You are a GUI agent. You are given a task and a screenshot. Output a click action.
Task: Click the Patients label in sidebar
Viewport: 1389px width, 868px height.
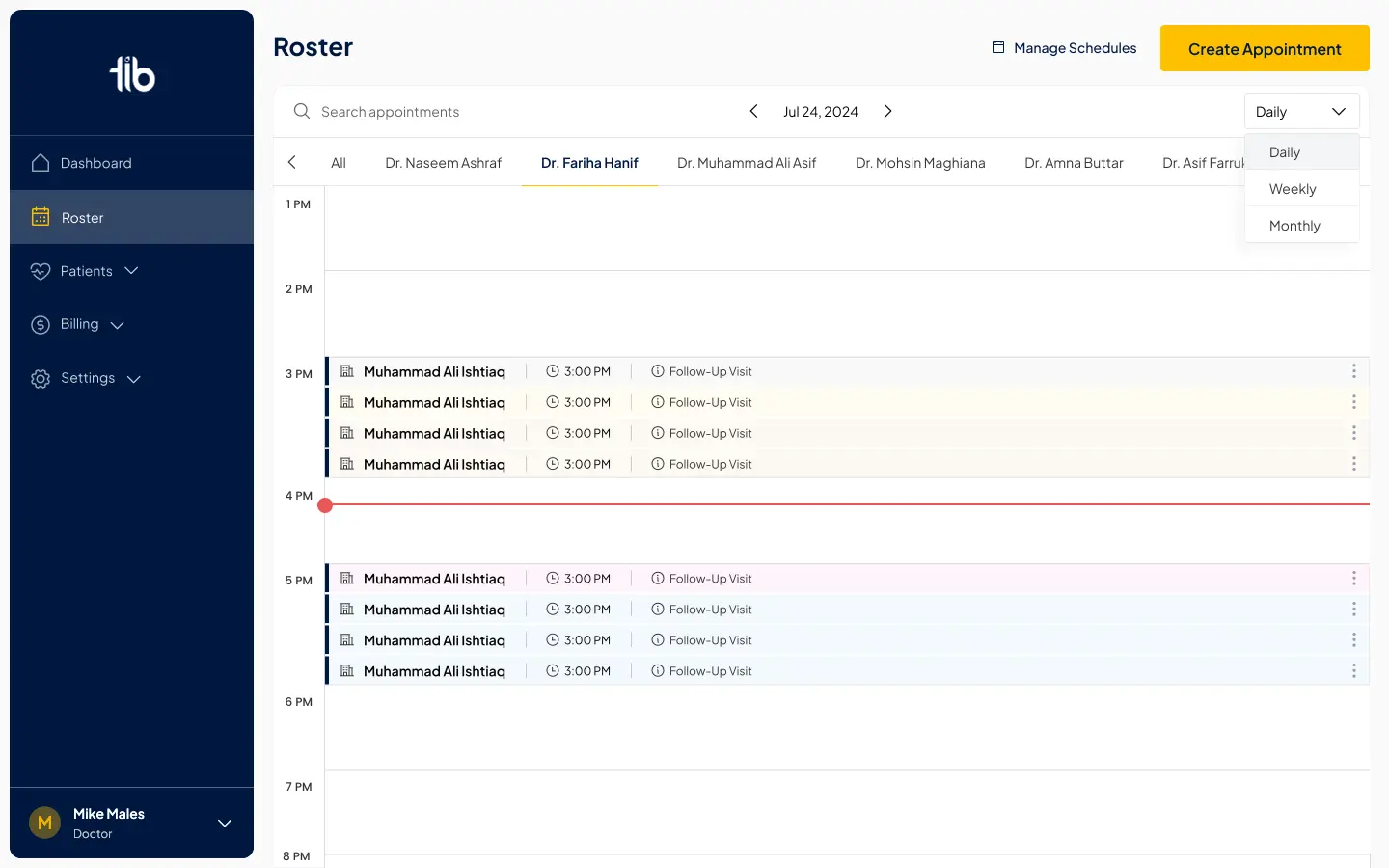pyautogui.click(x=87, y=271)
